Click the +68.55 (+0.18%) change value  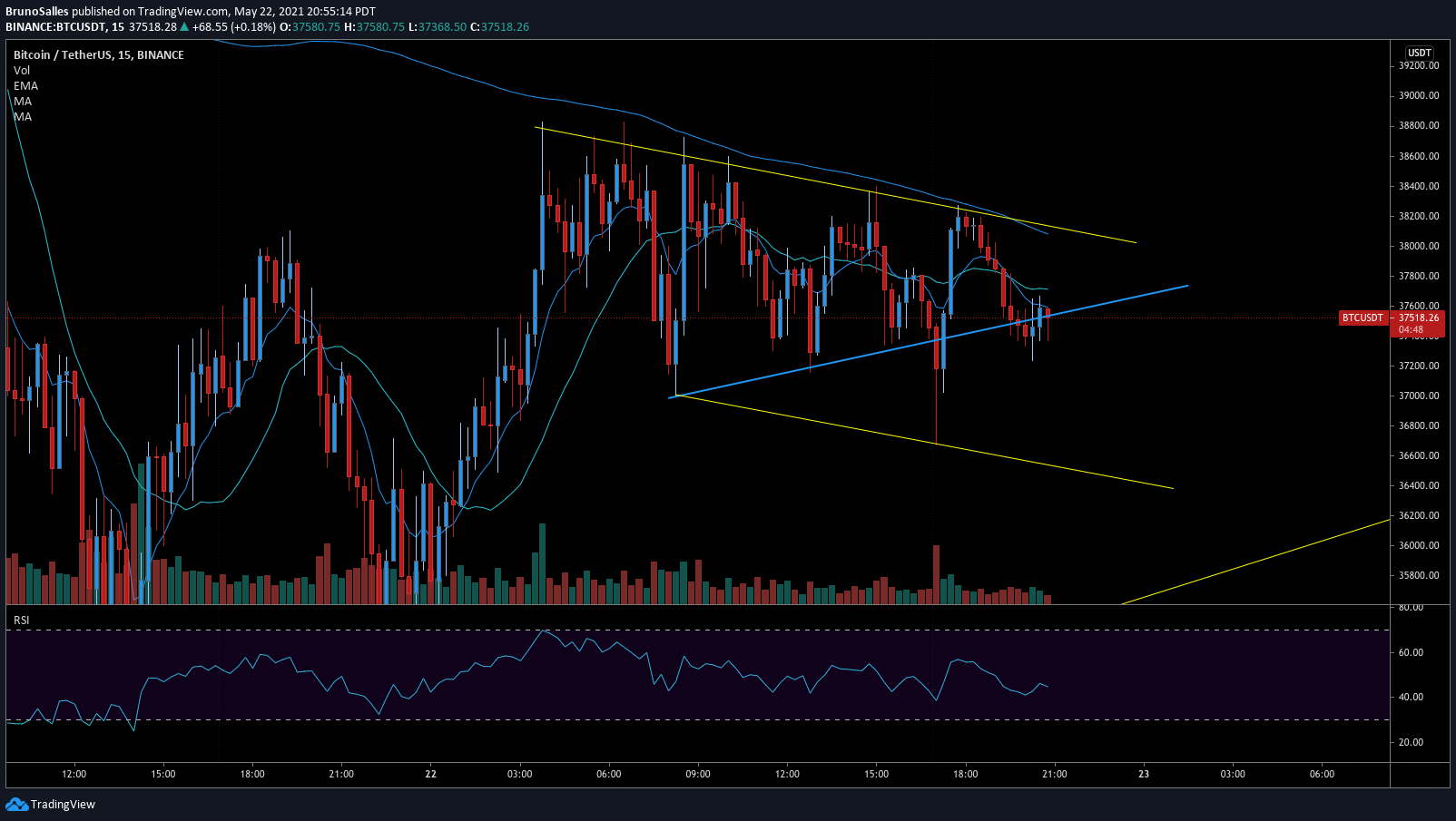(x=233, y=27)
